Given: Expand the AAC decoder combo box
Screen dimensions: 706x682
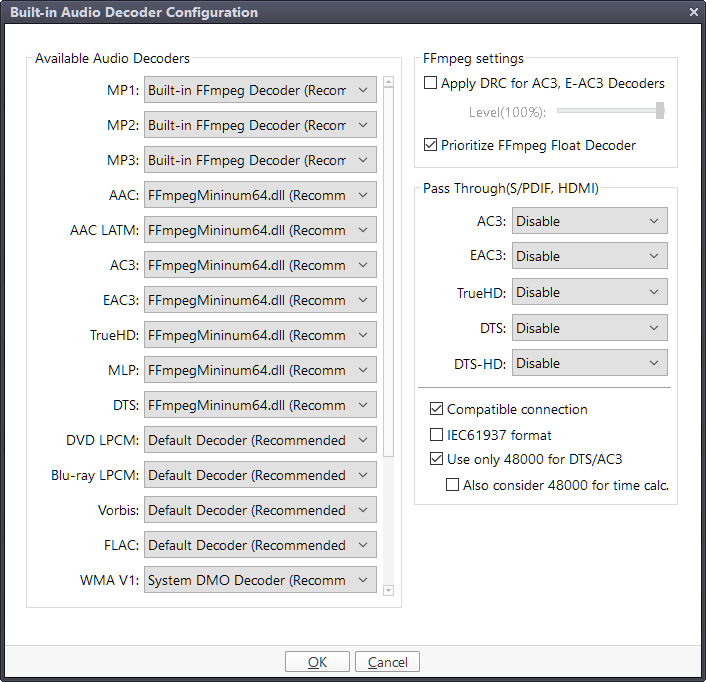Looking at the screenshot, I should pos(260,196).
